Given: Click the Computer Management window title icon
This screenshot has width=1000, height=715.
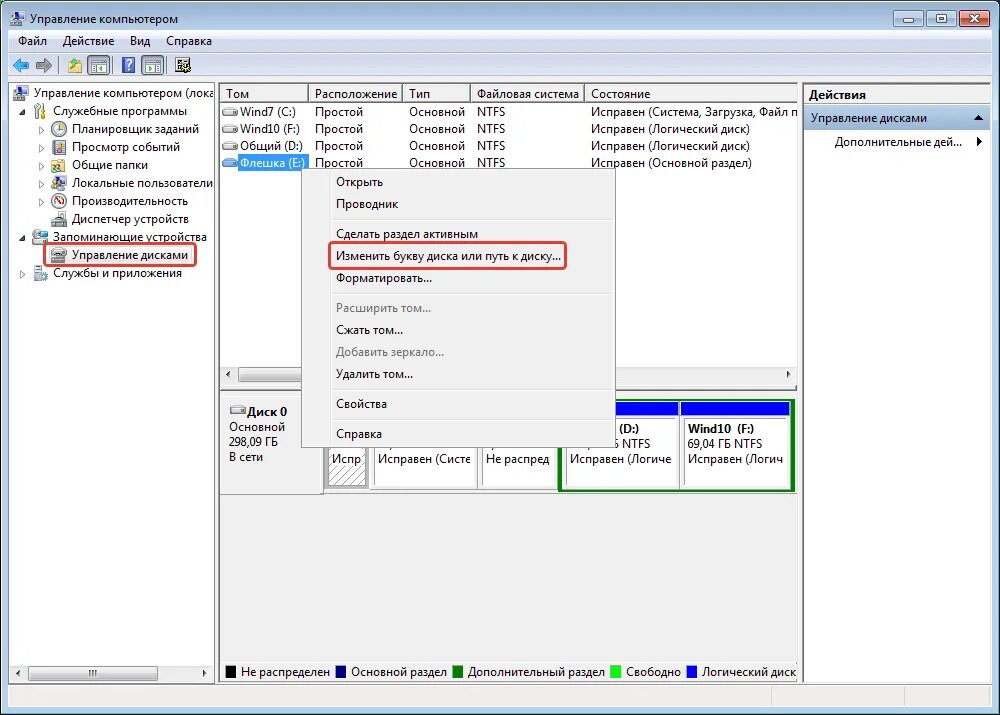Looking at the screenshot, I should 17,18.
